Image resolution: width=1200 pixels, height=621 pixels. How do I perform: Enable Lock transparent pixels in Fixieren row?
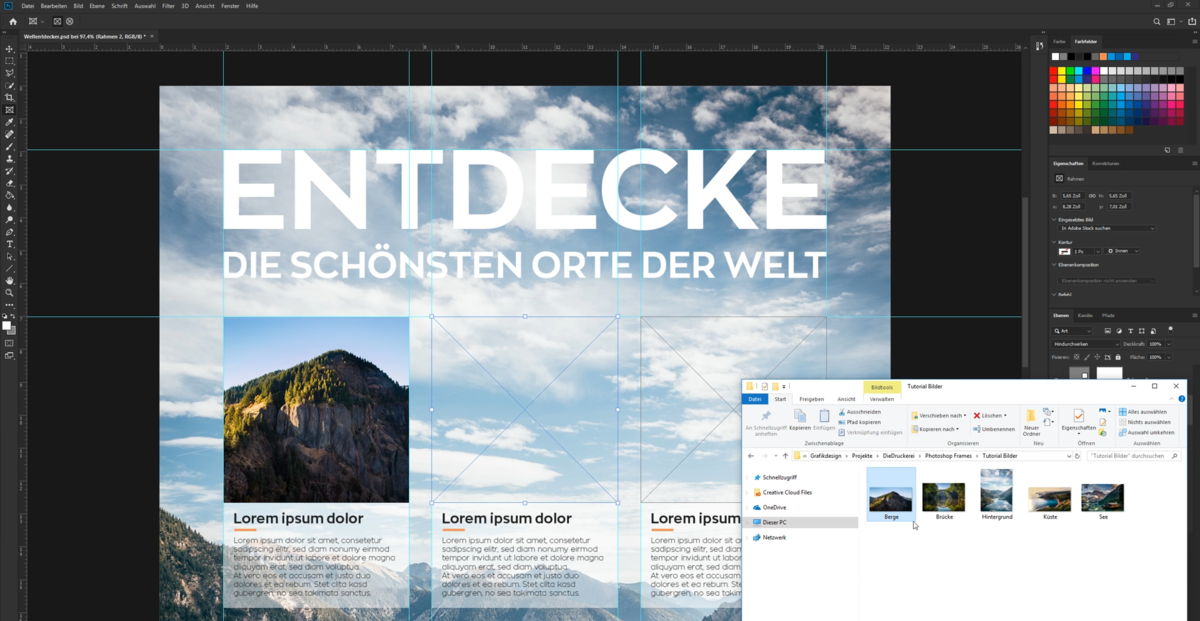(x=1077, y=357)
